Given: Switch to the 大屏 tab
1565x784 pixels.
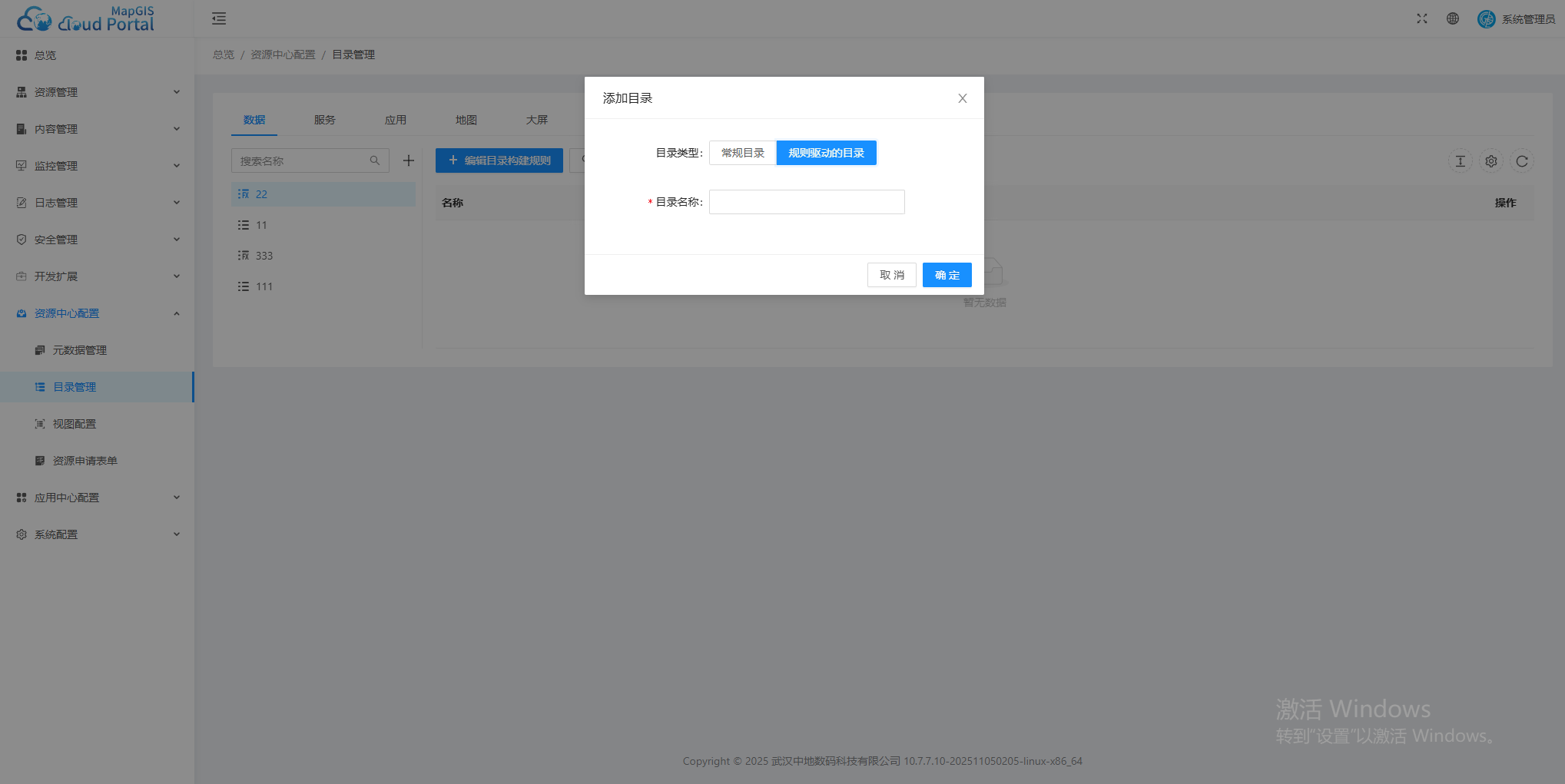Looking at the screenshot, I should tap(537, 120).
